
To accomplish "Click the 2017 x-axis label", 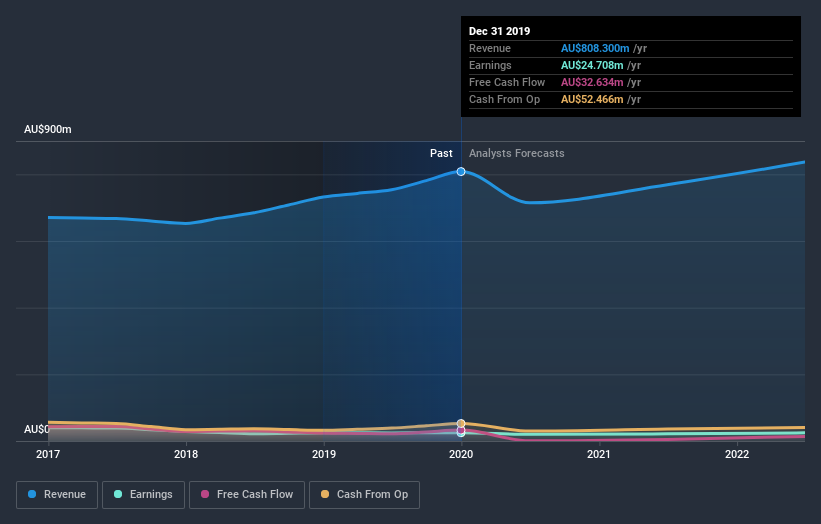I will 48,454.
